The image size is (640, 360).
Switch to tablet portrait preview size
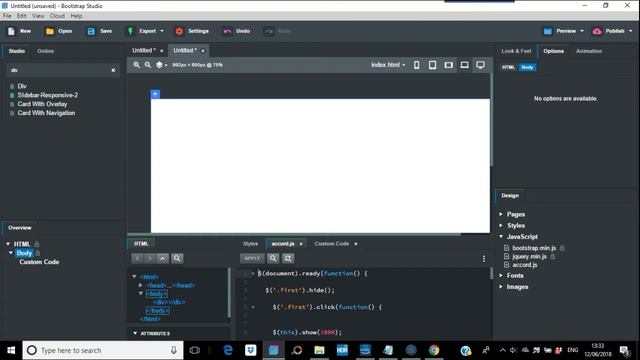coord(432,65)
